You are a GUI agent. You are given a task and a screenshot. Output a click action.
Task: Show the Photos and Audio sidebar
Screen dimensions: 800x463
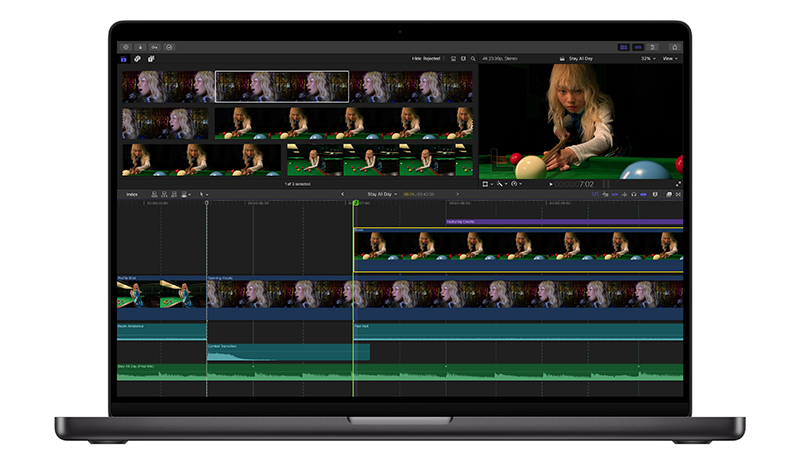pyautogui.click(x=138, y=59)
